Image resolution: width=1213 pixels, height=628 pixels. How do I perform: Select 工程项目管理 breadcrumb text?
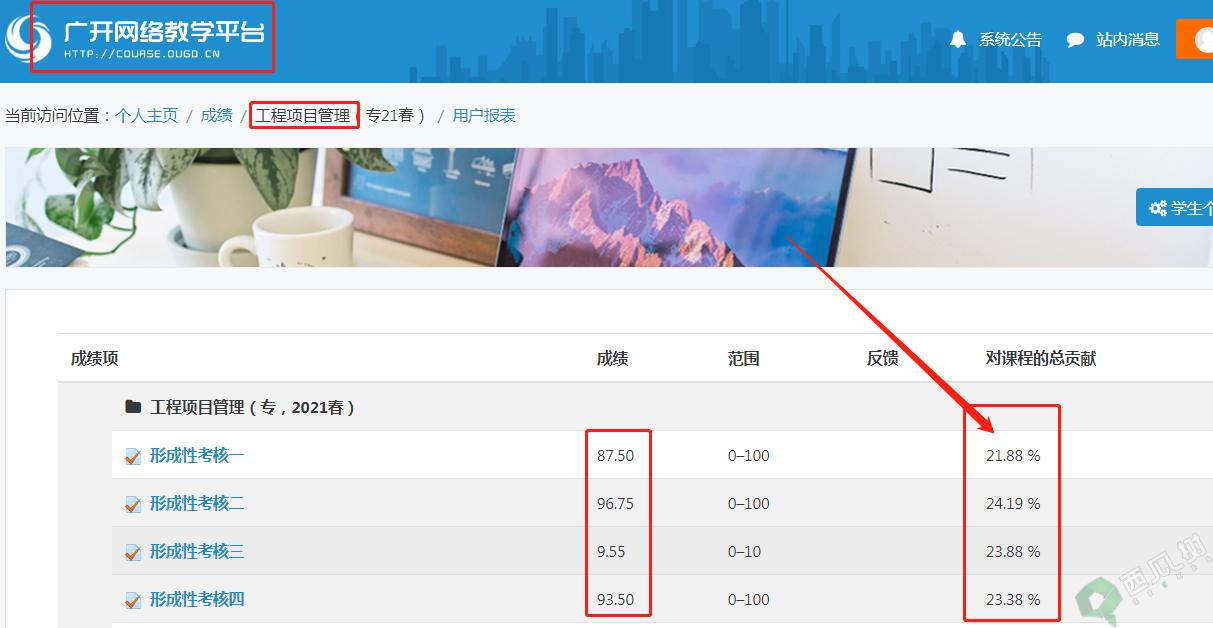(x=303, y=115)
